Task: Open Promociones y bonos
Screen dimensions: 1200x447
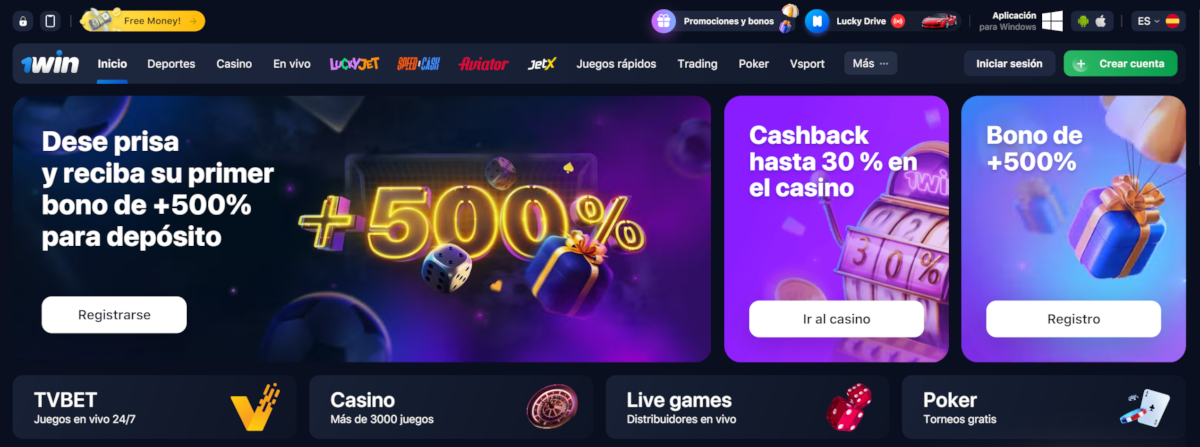Action: 725,21
